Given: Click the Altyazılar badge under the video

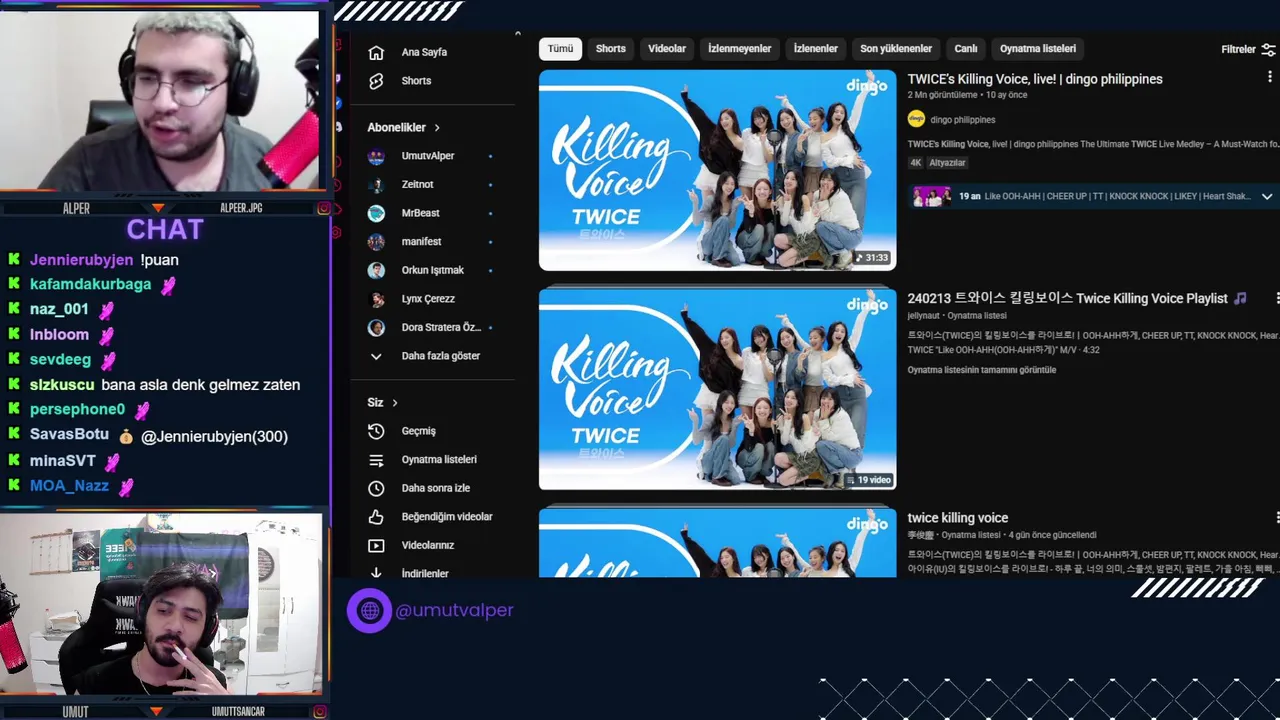Looking at the screenshot, I should [x=947, y=162].
